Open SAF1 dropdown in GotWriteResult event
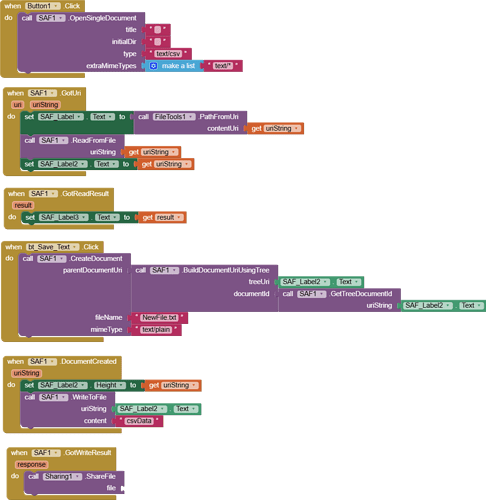 (46, 453)
